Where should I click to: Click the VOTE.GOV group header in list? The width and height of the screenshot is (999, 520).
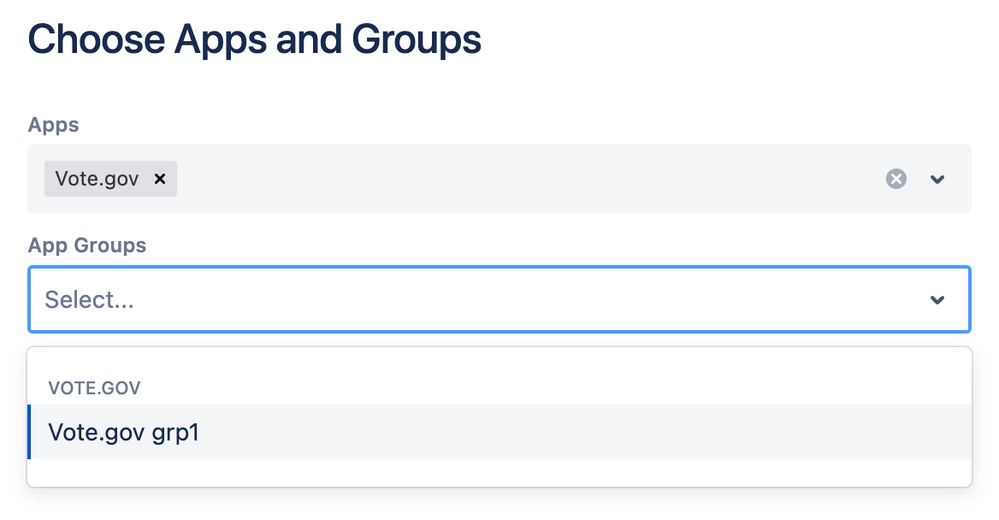(x=94, y=387)
